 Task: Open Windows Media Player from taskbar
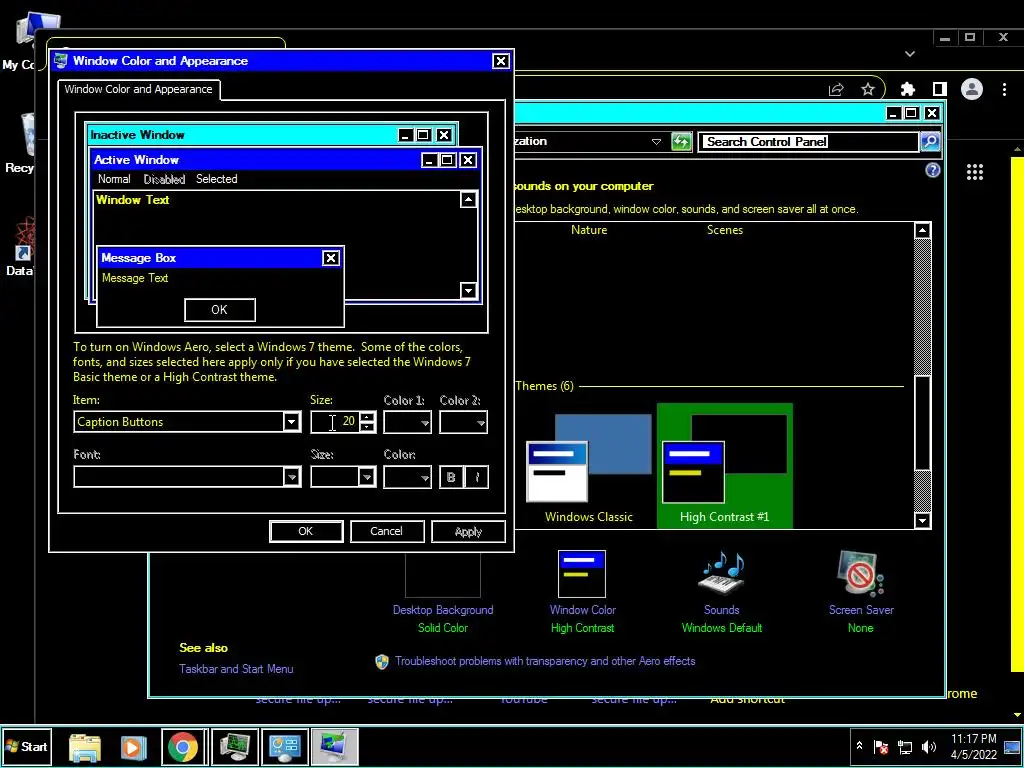(x=133, y=747)
